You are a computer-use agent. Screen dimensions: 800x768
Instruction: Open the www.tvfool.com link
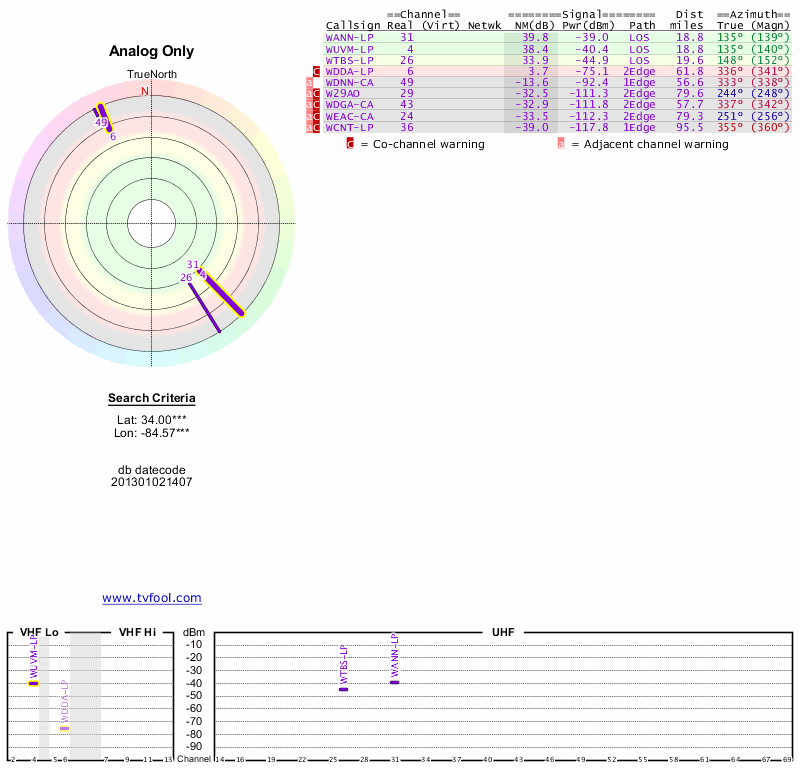152,598
